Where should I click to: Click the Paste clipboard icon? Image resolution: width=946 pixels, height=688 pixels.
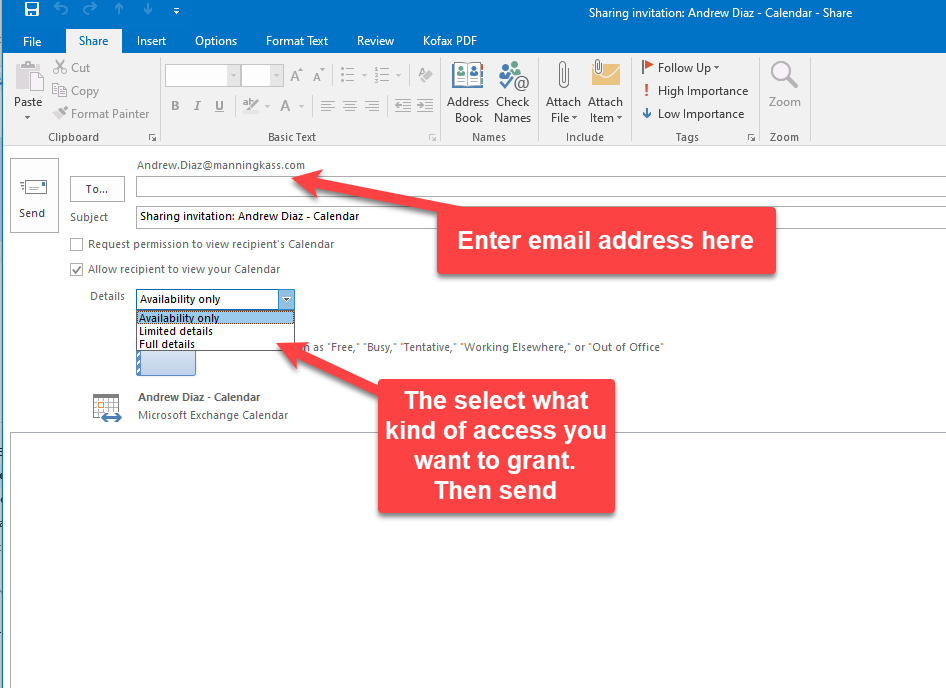click(x=28, y=75)
